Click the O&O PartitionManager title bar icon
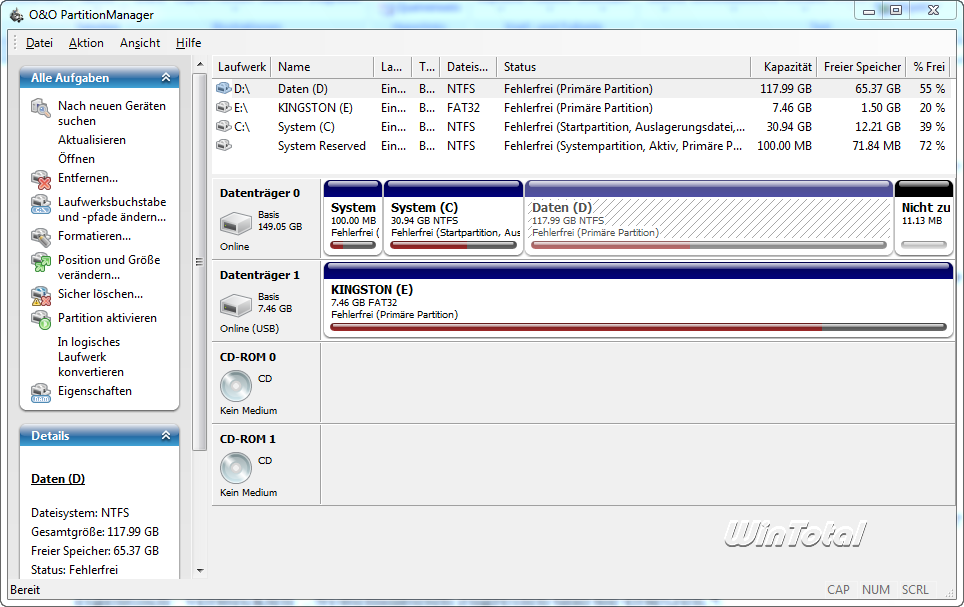 point(17,15)
